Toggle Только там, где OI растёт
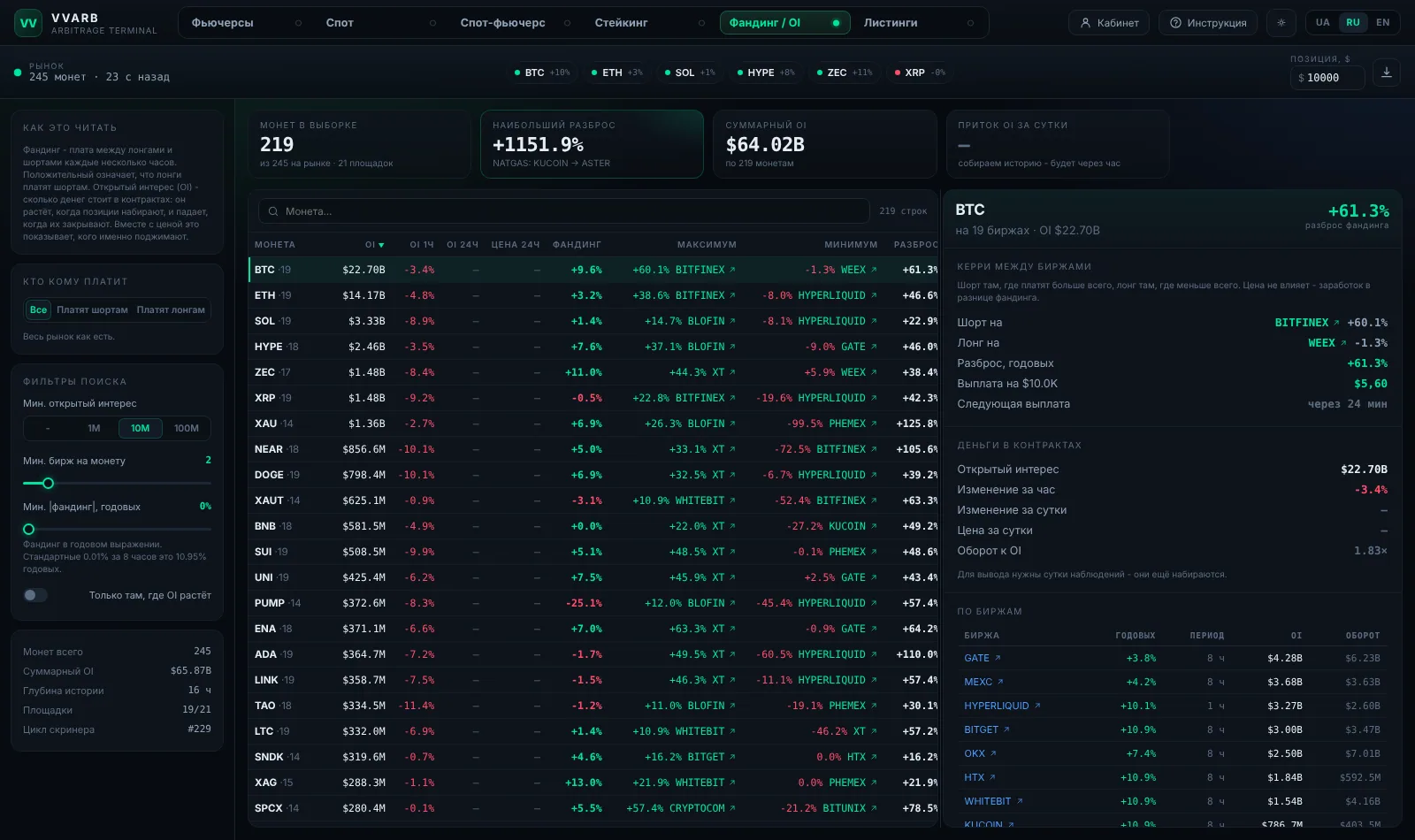This screenshot has height=840, width=1415. (35, 595)
